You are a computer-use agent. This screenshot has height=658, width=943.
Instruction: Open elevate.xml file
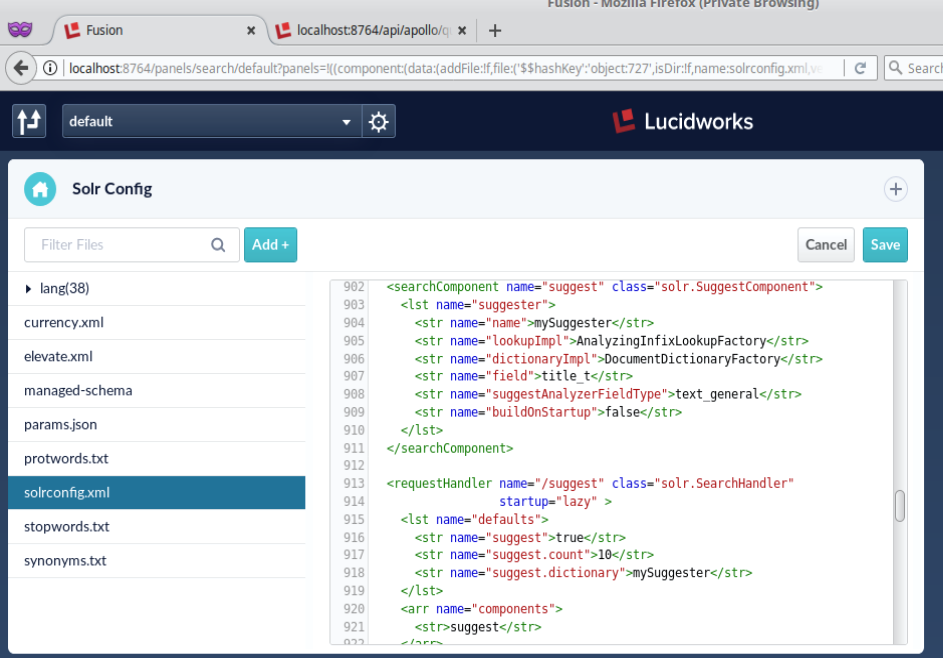(x=156, y=357)
